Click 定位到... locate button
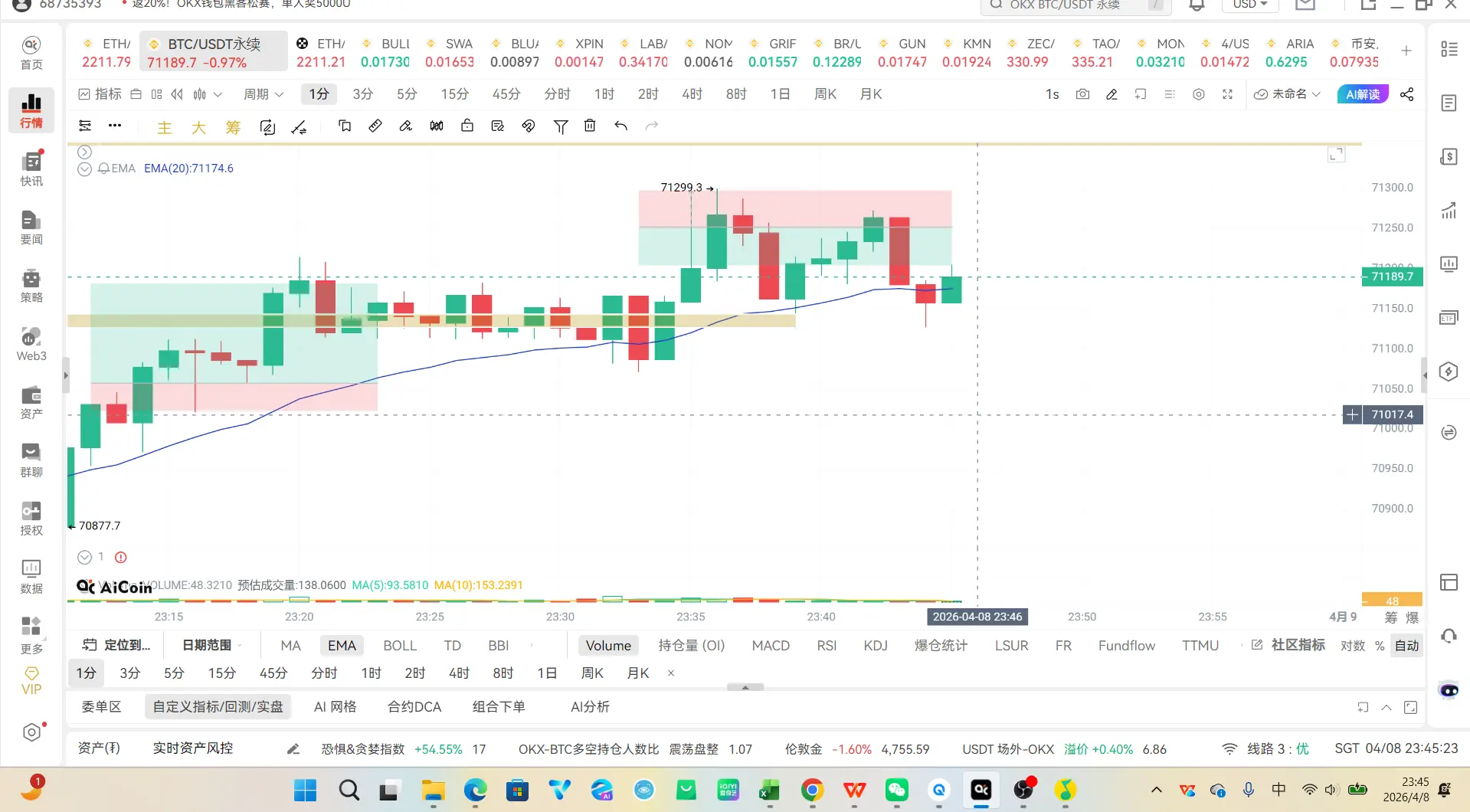The height and width of the screenshot is (812, 1470). tap(117, 646)
